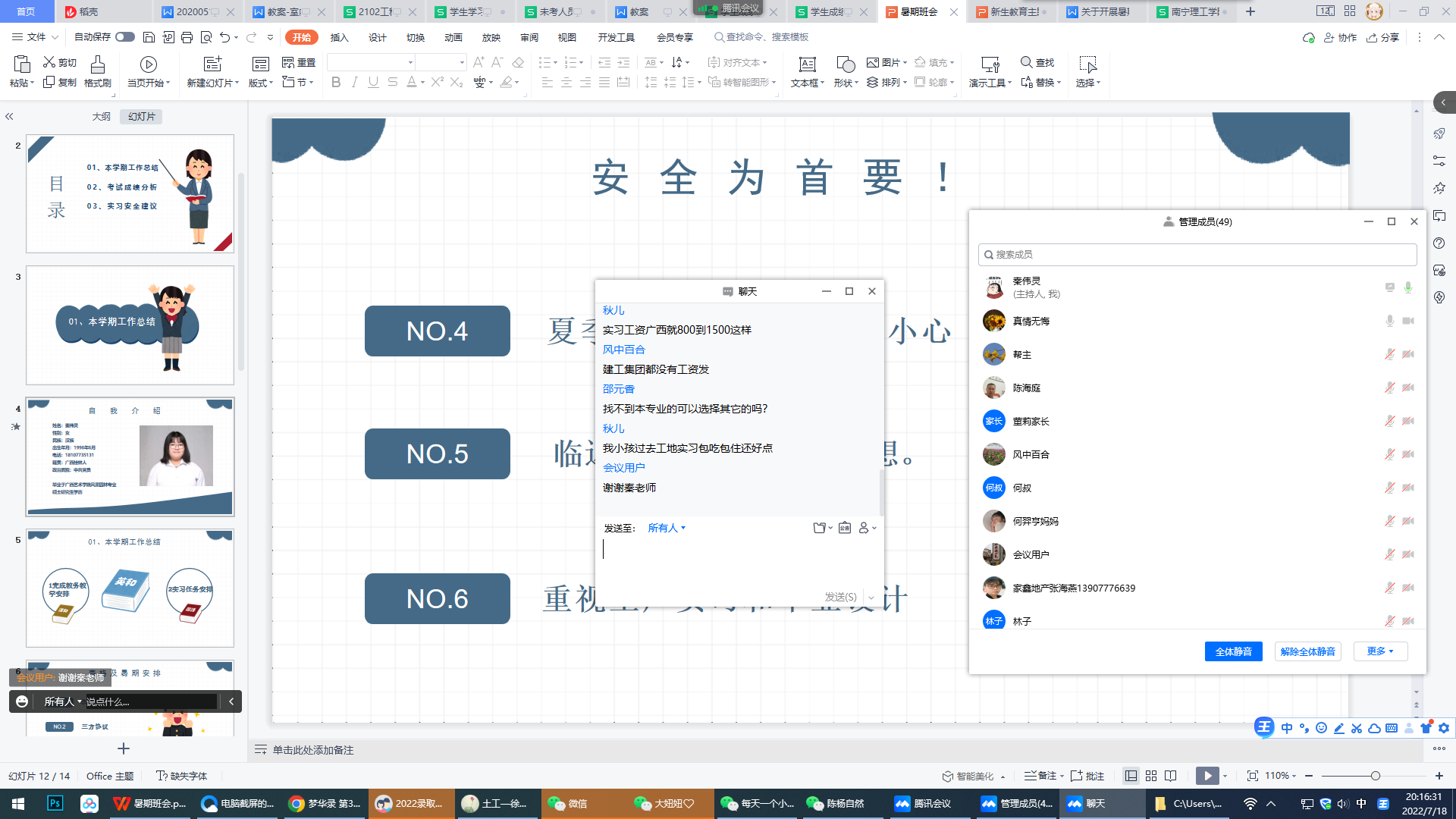Viewport: 1456px width, 819px height.
Task: Click the emoji icon in the floating chat bar
Action: tap(22, 701)
